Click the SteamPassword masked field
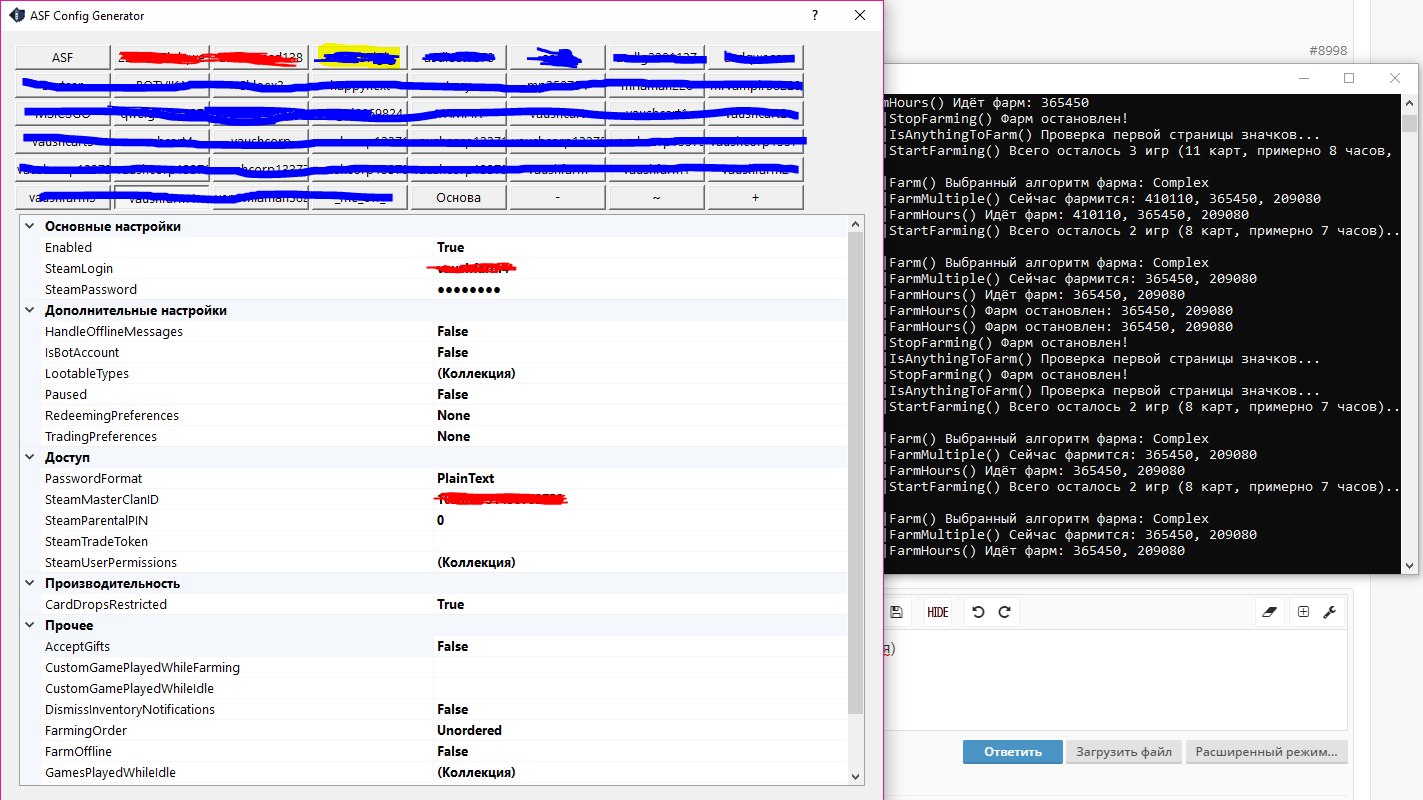This screenshot has width=1423, height=800. 640,289
